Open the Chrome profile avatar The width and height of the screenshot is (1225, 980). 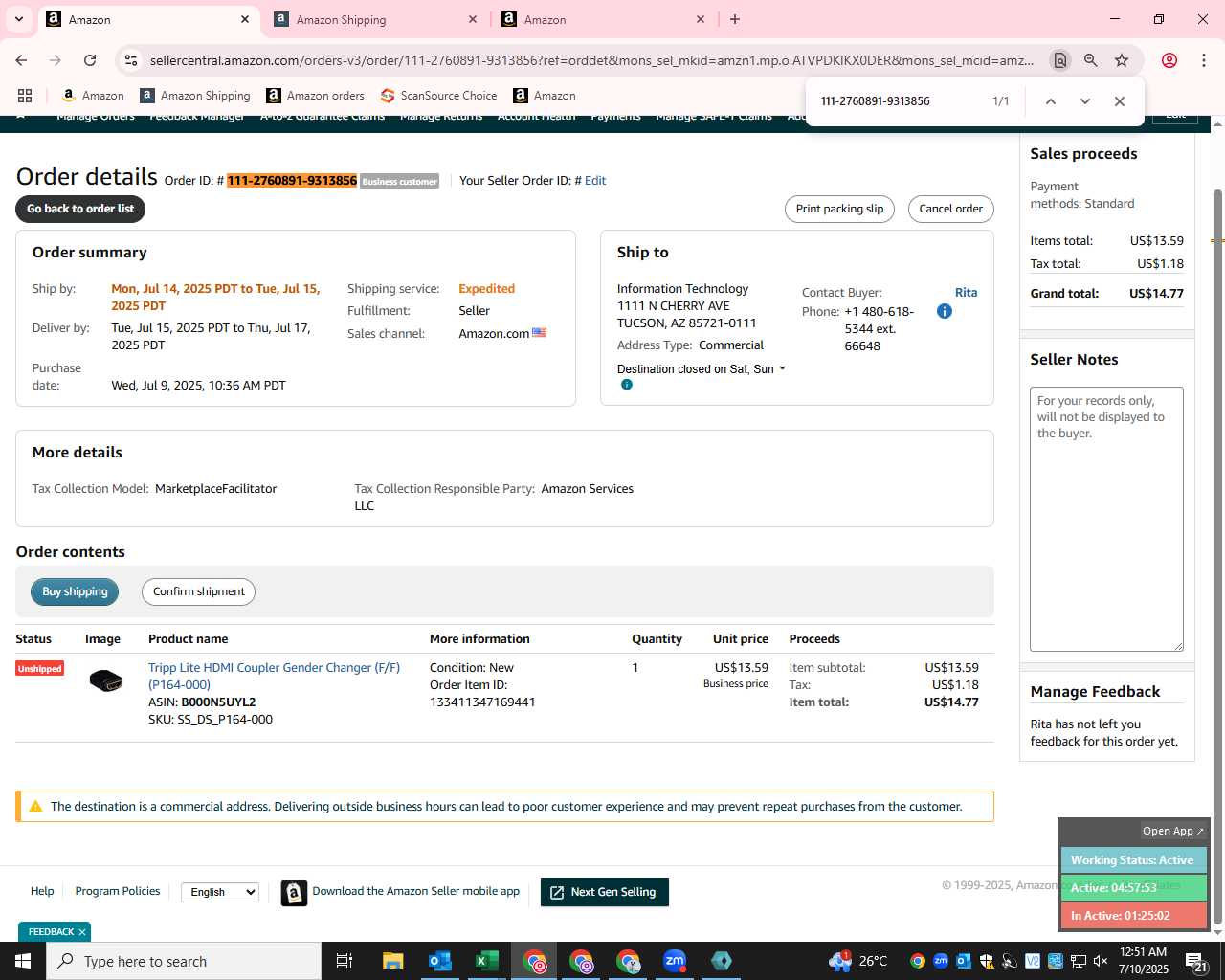(1169, 60)
